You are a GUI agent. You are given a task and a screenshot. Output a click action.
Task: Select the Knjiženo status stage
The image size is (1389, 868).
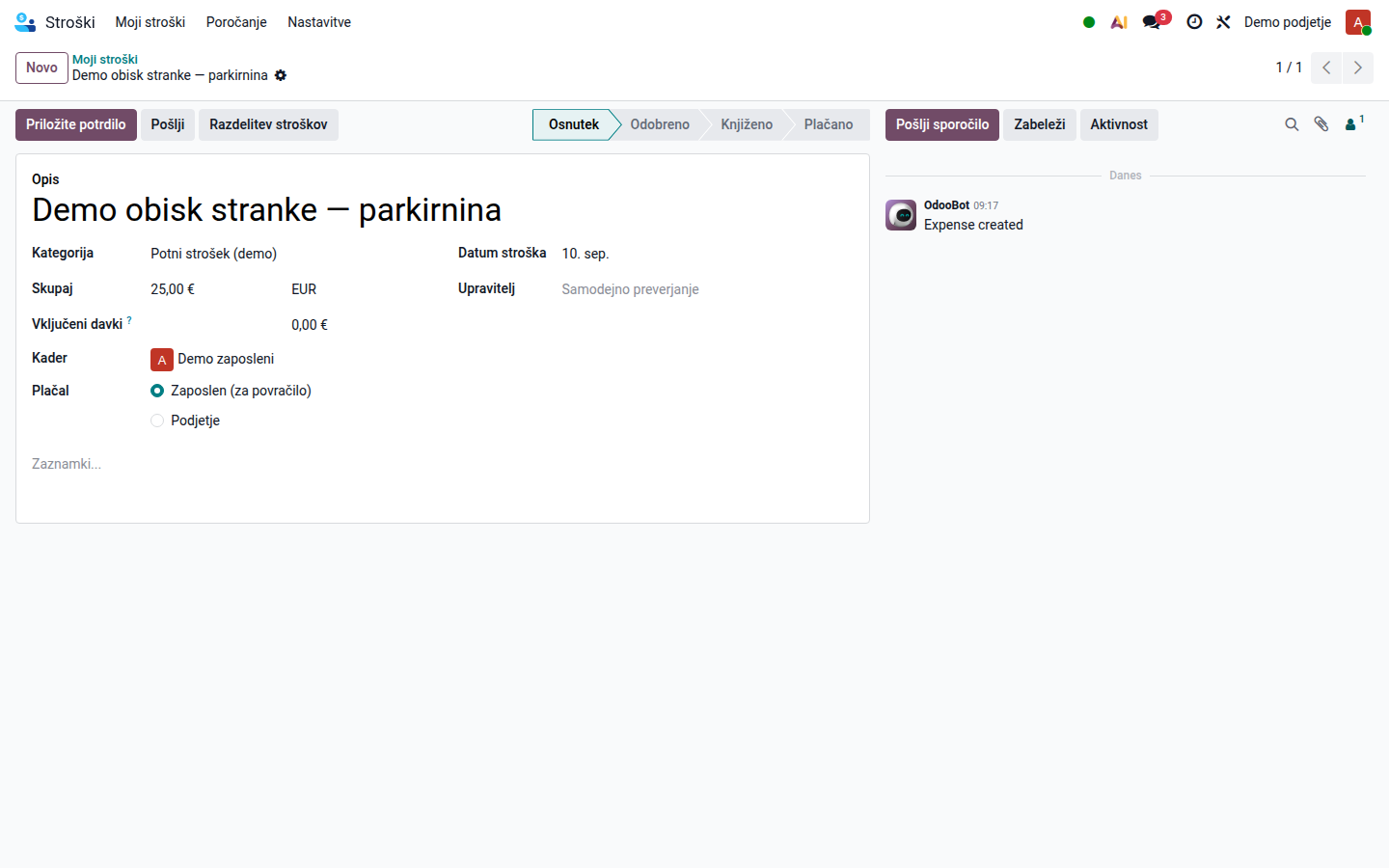click(747, 124)
